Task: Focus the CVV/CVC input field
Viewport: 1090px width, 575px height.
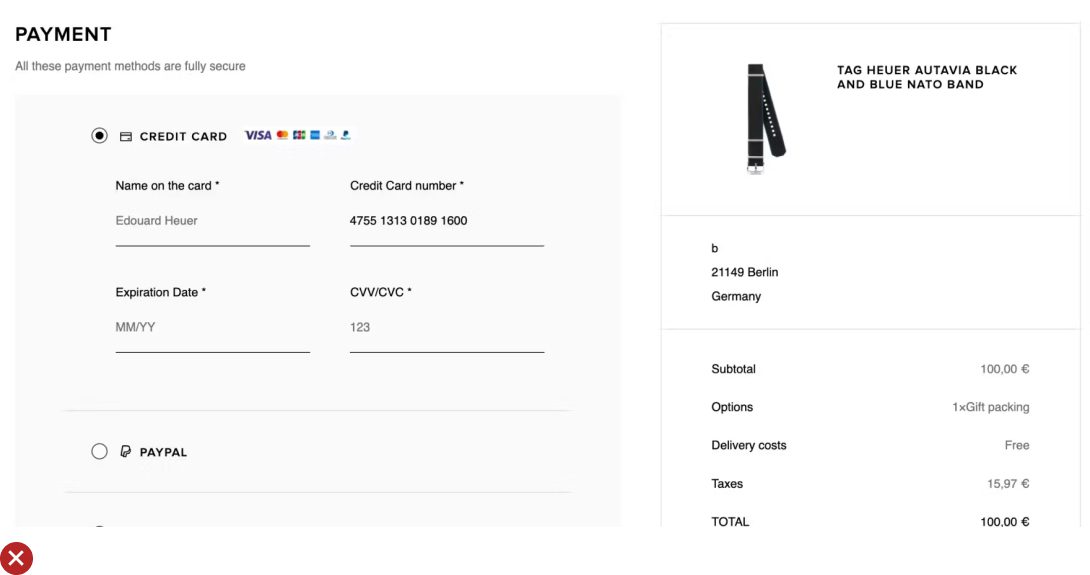Action: 446,328
